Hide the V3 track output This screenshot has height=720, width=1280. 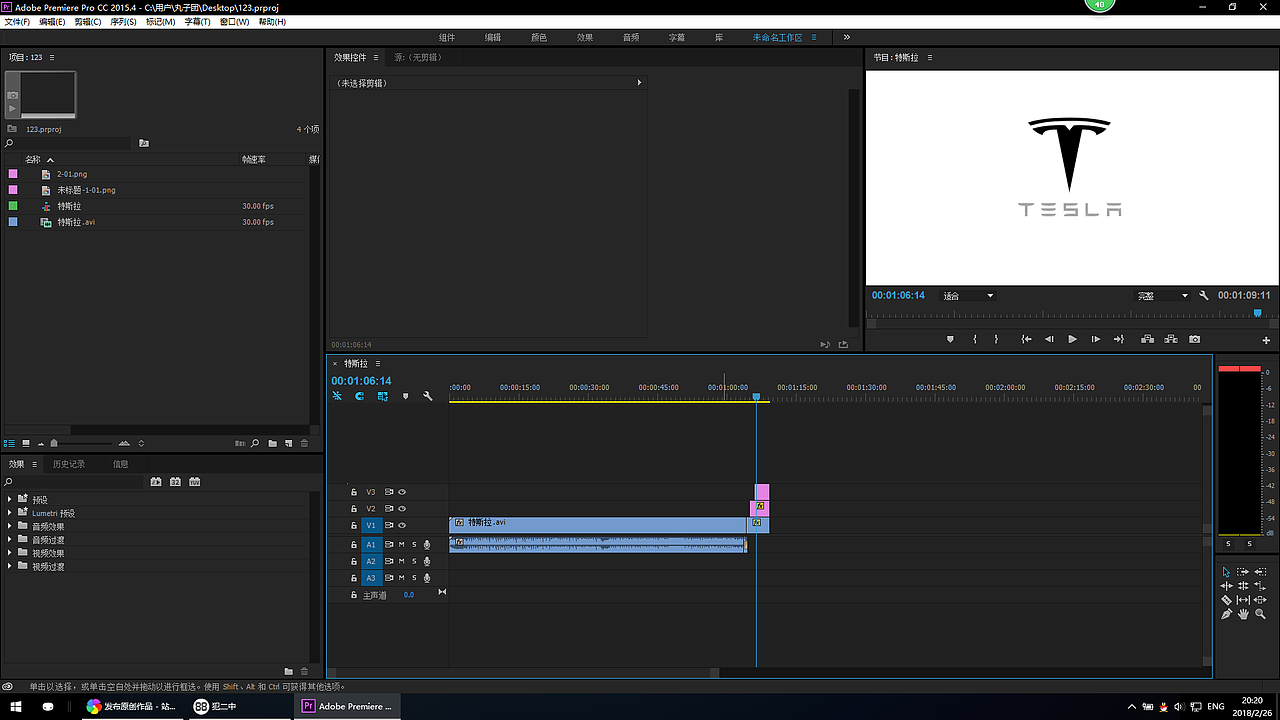[x=402, y=492]
